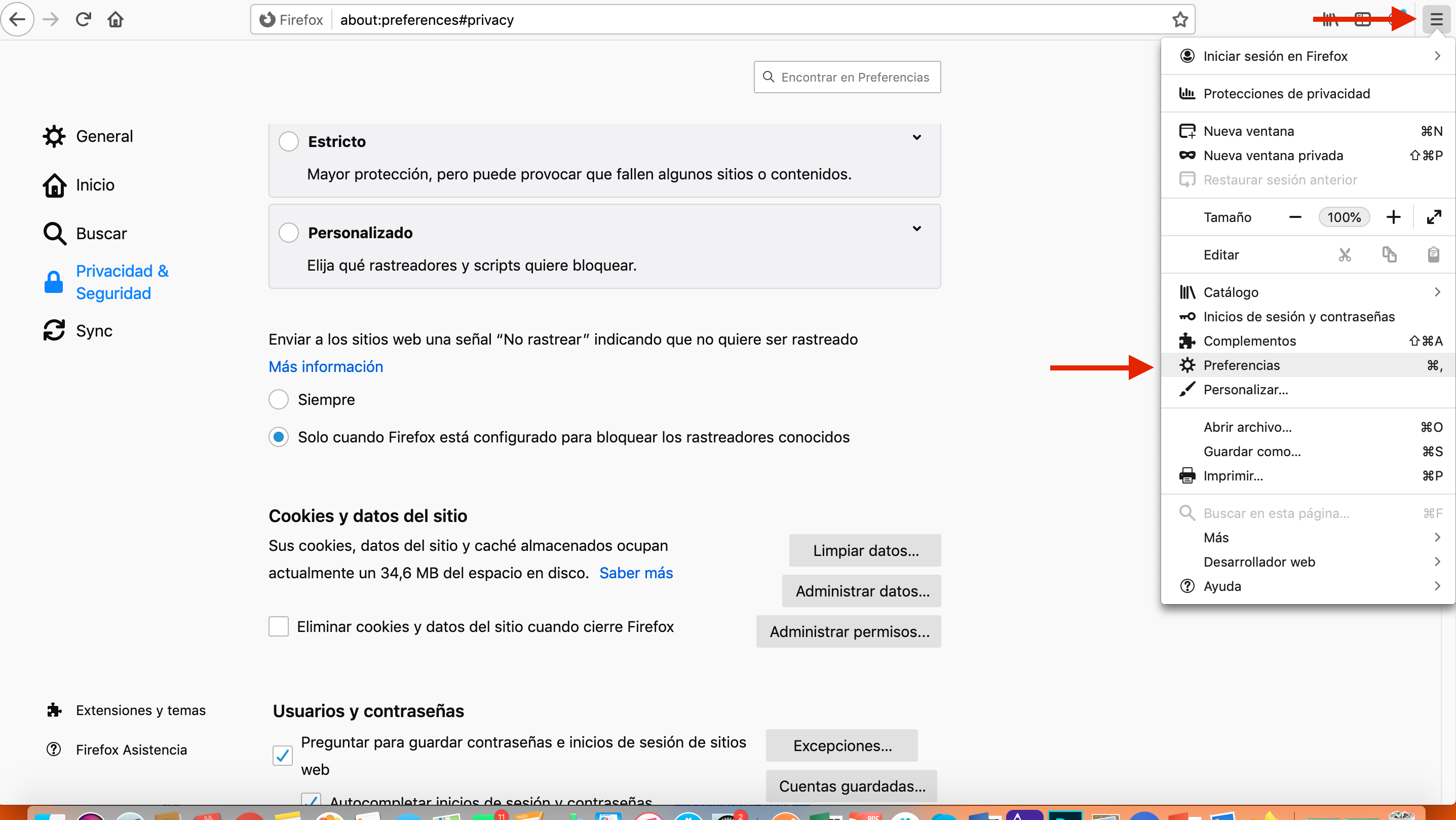Screen dimensions: 1456x820
Task: Click the reload page icon in toolbar
Action: (83, 19)
